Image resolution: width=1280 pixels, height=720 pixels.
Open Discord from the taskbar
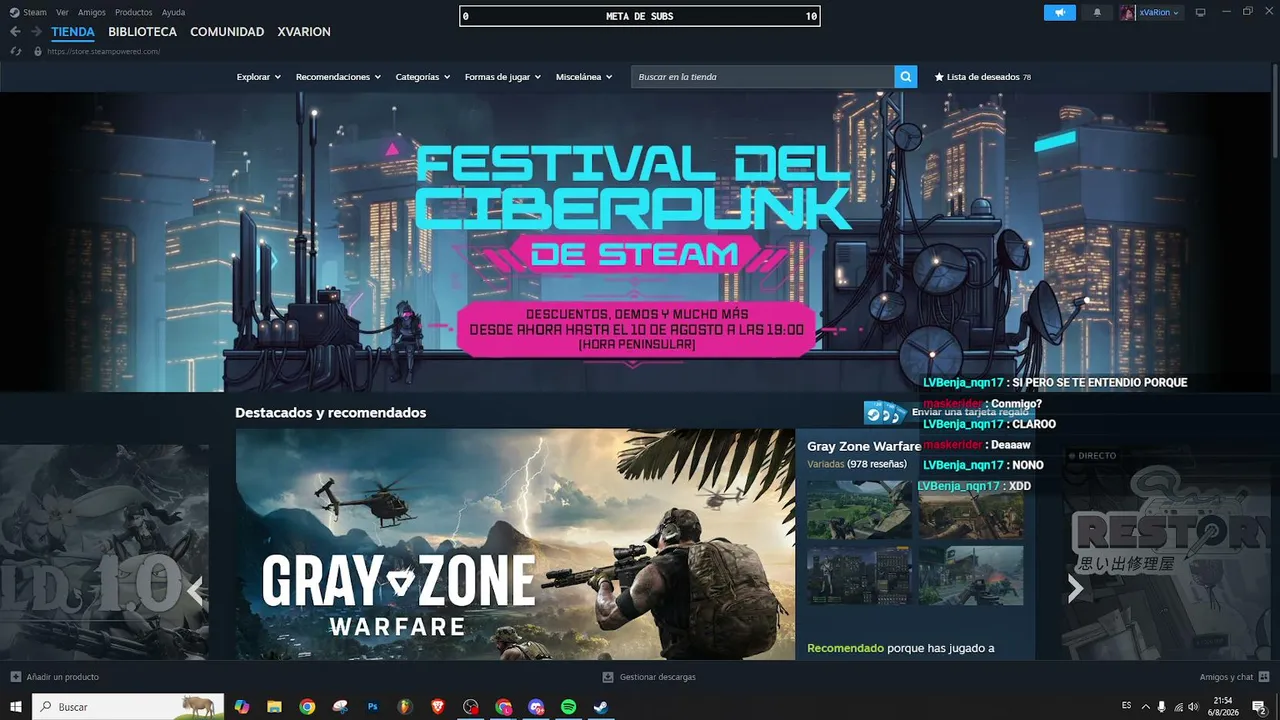click(x=536, y=707)
